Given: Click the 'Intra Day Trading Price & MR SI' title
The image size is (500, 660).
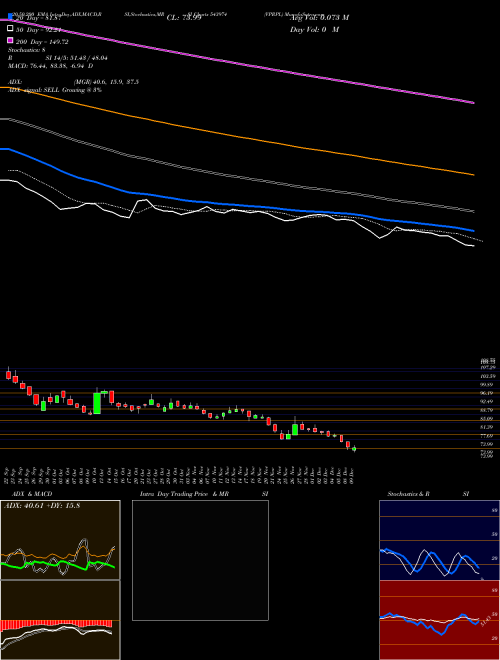Looking at the screenshot, I should pos(204,494).
